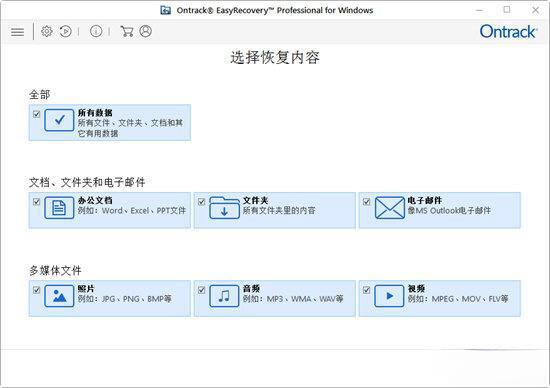Click the 文件夹 title text
Screen dimensions: 550x388
(255, 200)
